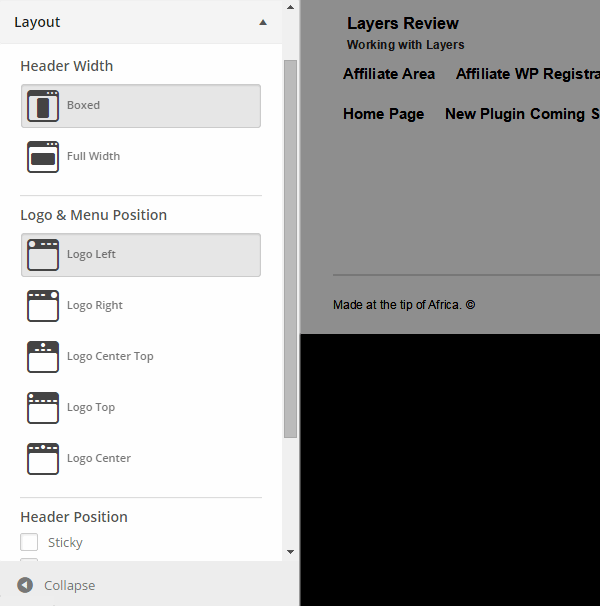Click the Logo Center Top label

(x=110, y=356)
